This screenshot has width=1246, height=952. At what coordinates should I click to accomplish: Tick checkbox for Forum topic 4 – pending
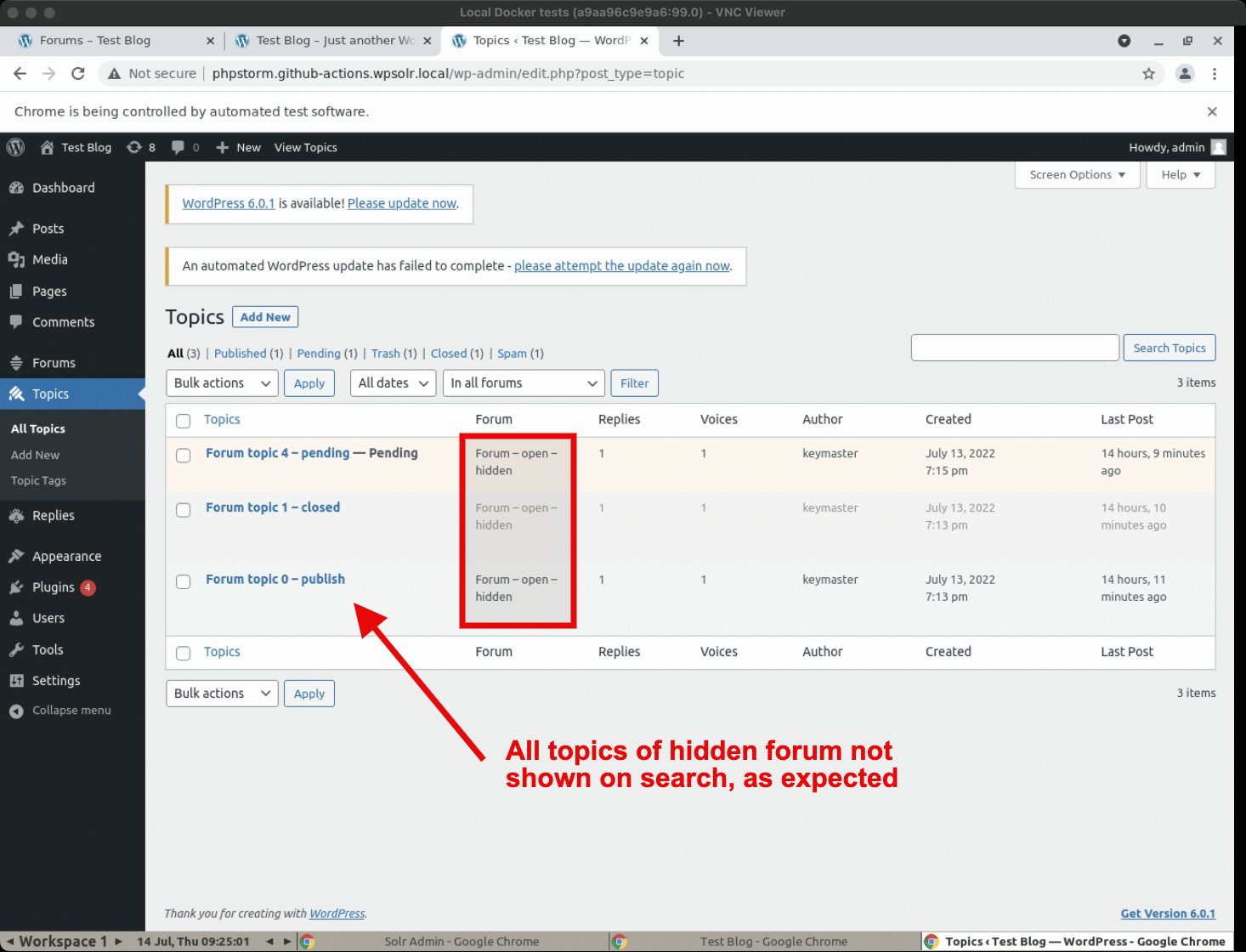183,456
